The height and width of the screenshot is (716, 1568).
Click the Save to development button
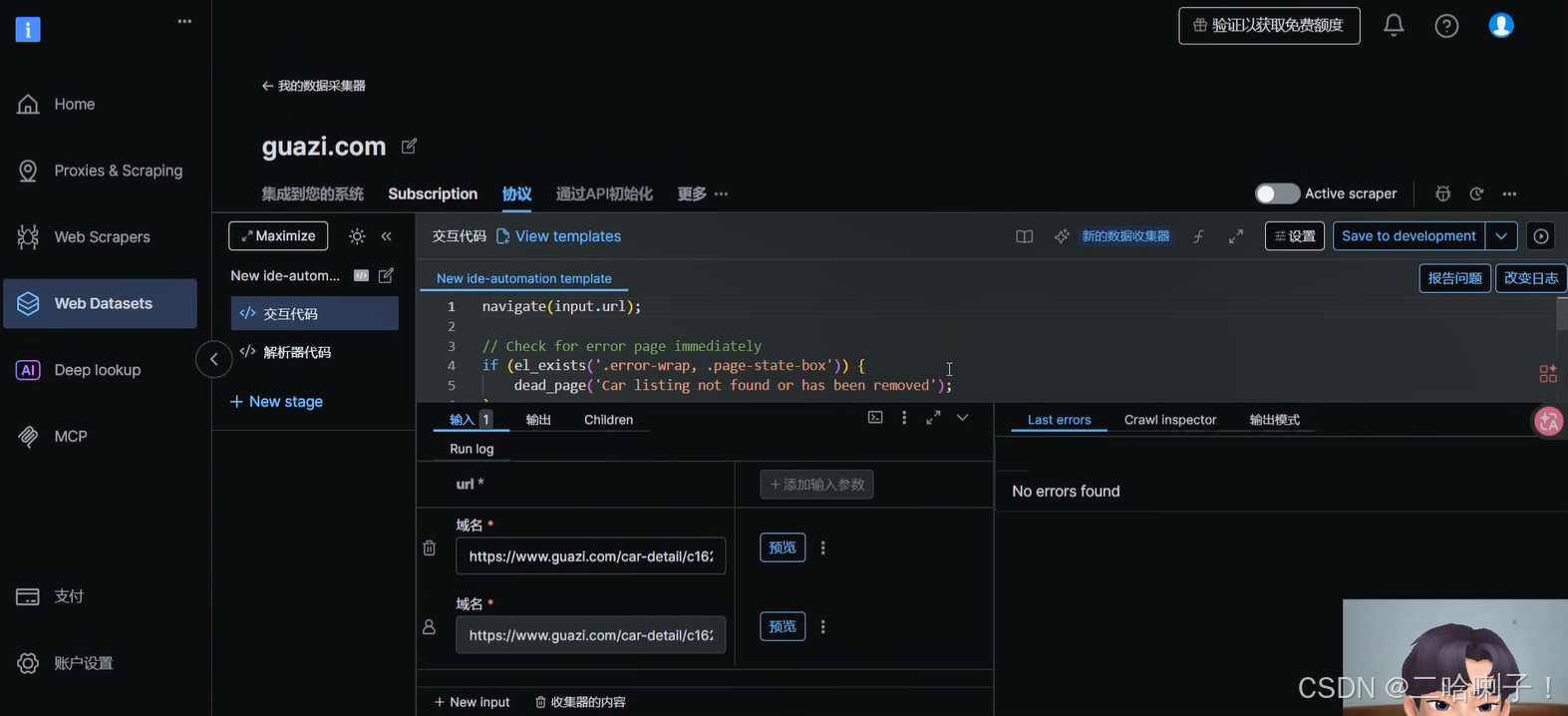1409,236
